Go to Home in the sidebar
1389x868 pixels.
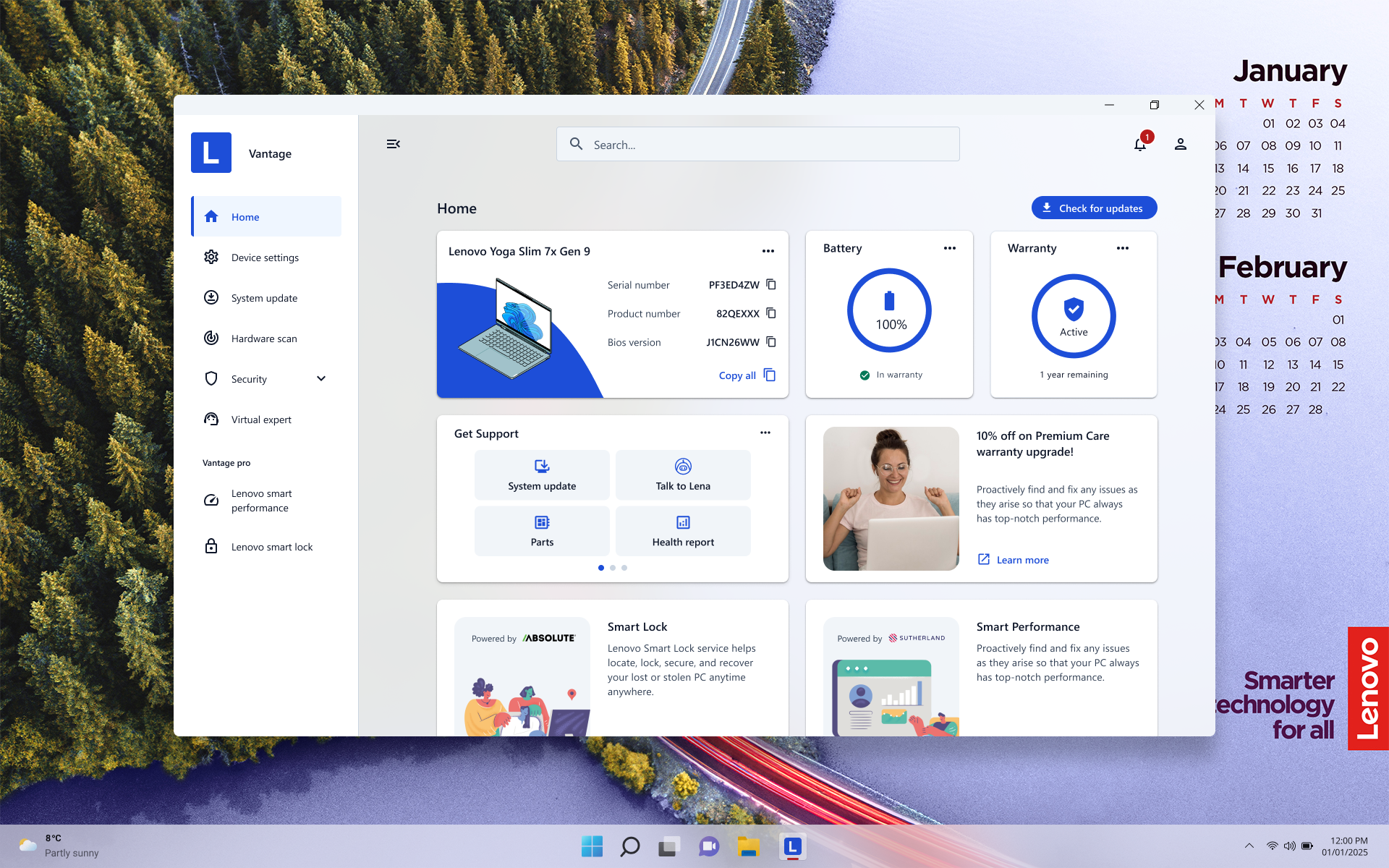(x=266, y=216)
